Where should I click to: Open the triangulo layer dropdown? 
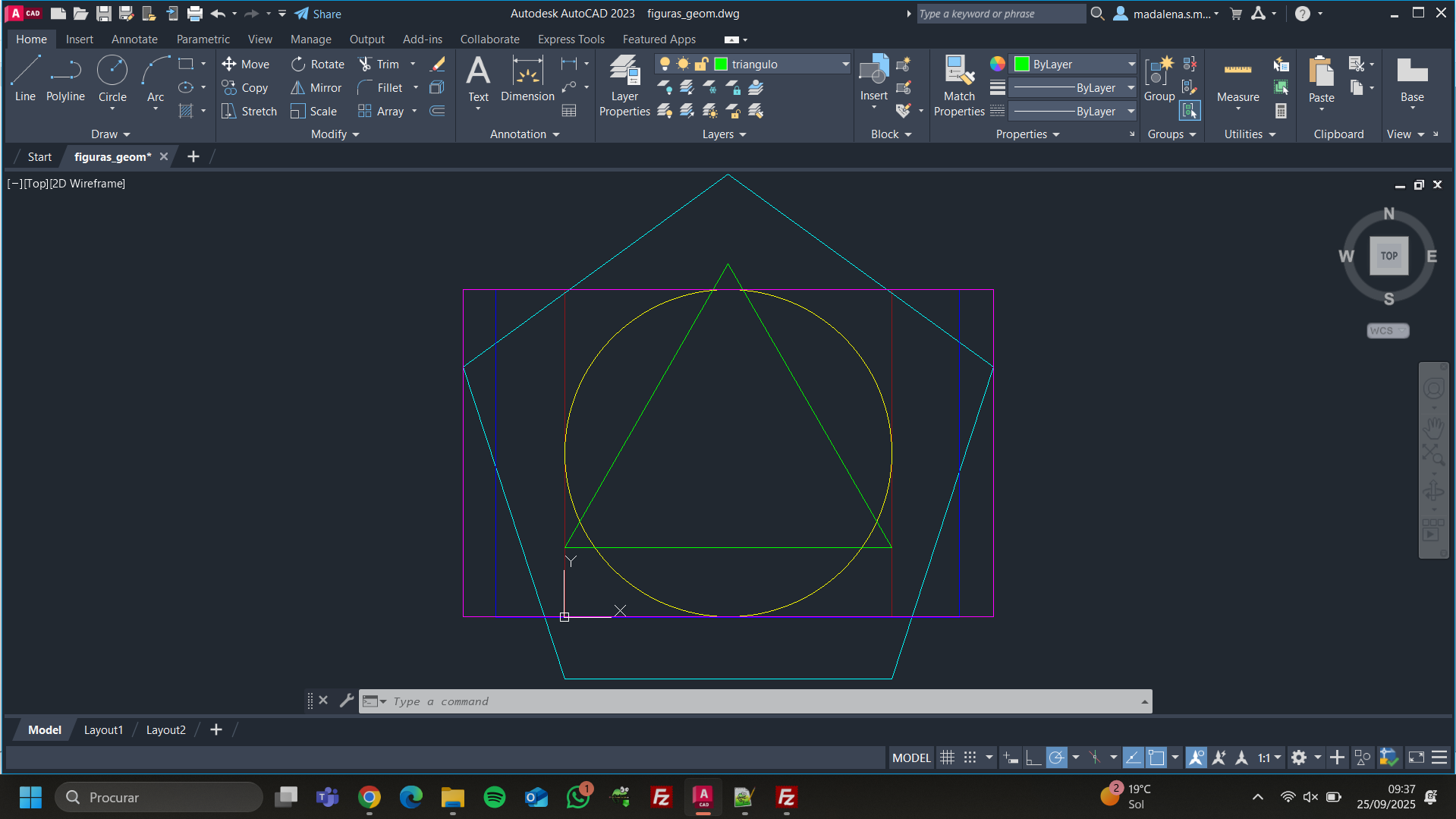tap(845, 65)
